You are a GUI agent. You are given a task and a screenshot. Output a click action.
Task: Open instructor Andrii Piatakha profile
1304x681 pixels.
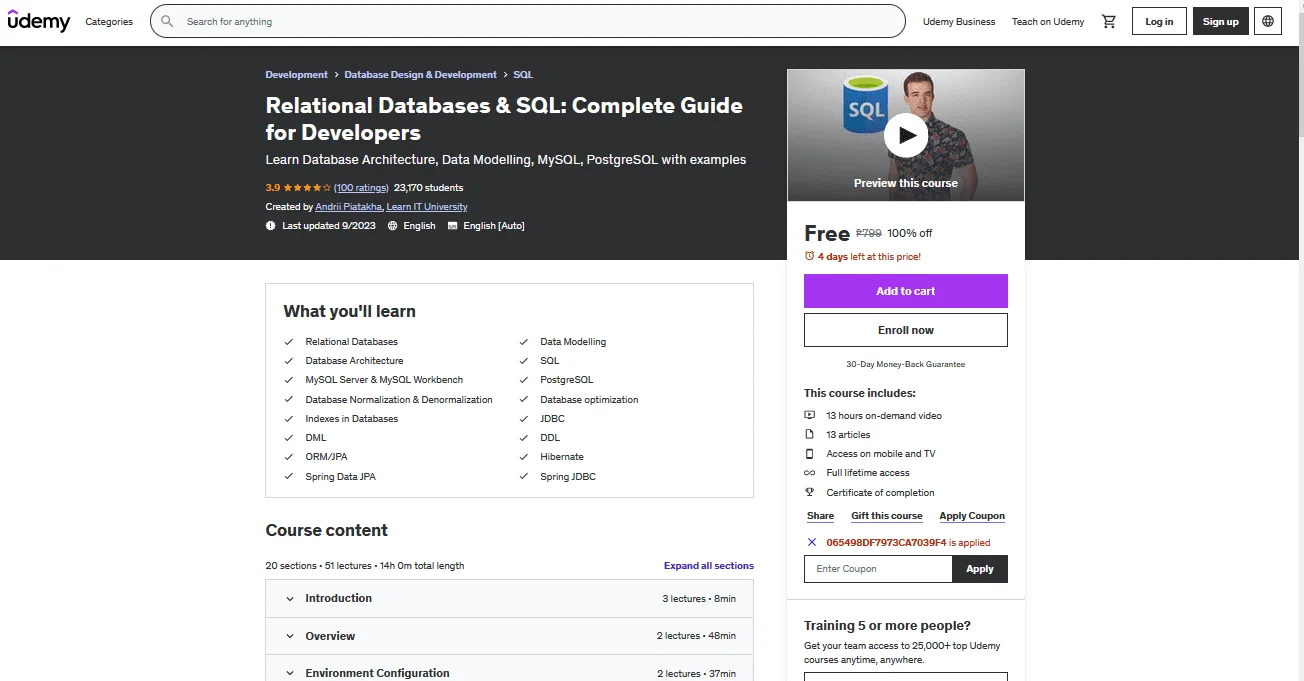coord(348,207)
